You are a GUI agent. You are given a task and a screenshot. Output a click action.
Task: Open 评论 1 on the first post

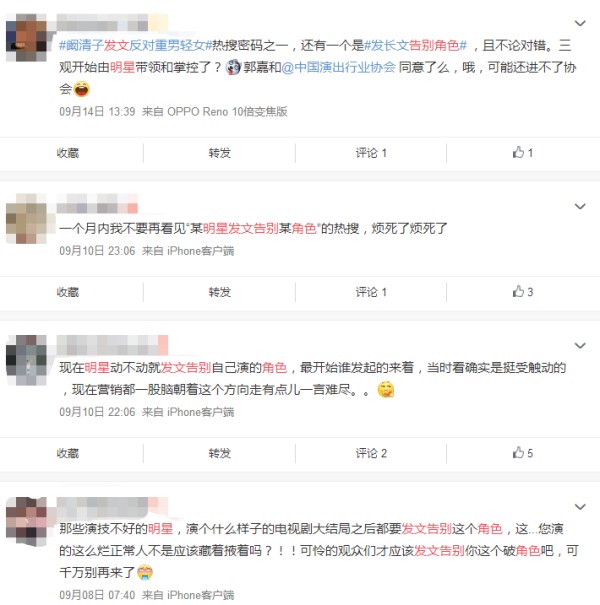pos(371,153)
